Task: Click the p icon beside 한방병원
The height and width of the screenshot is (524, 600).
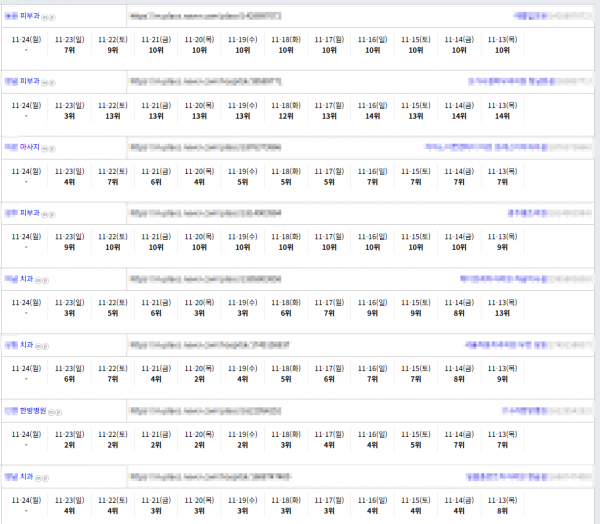Action: [59, 412]
